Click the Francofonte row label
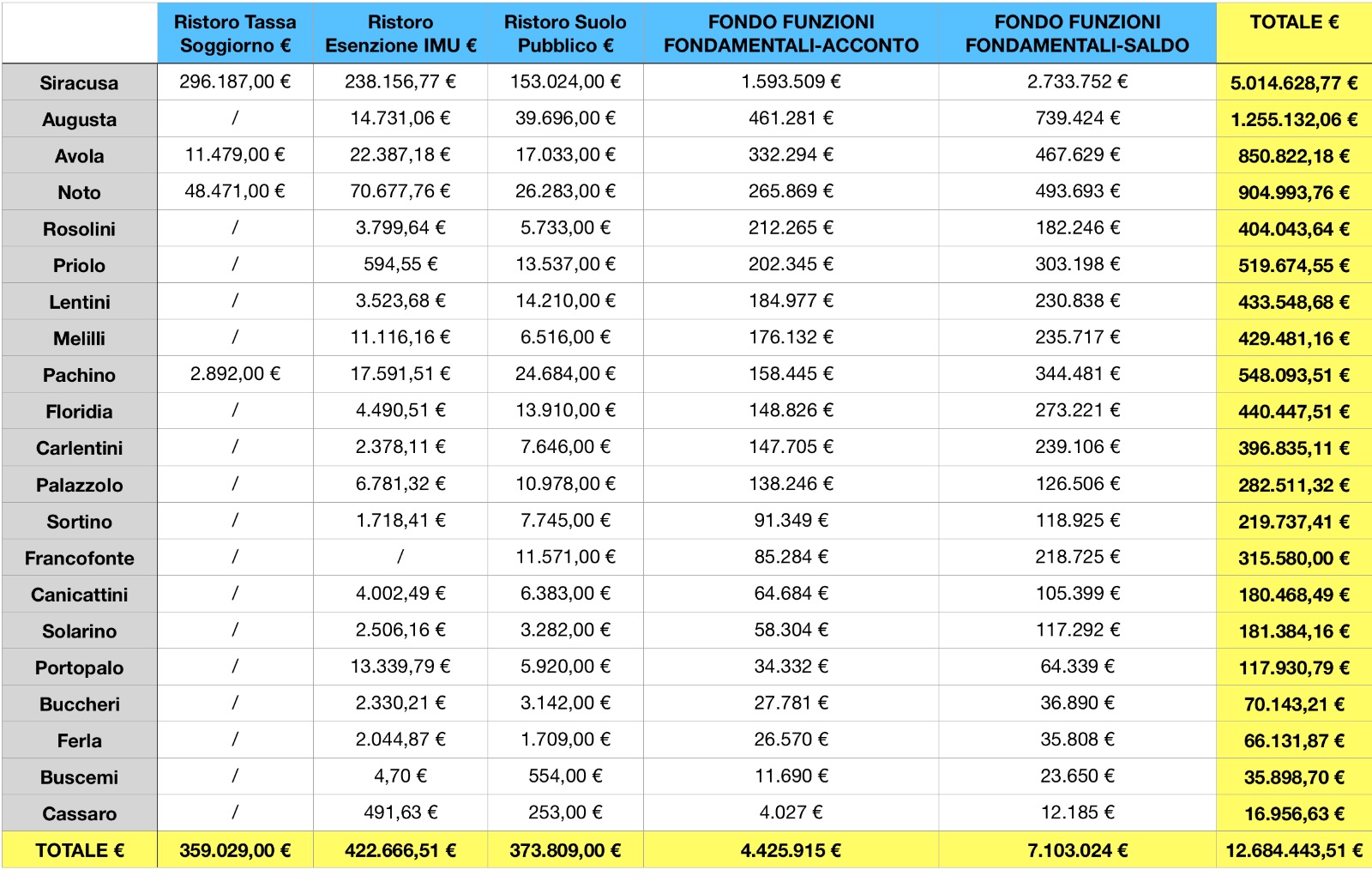This screenshot has height=882, width=1372. pos(79,559)
